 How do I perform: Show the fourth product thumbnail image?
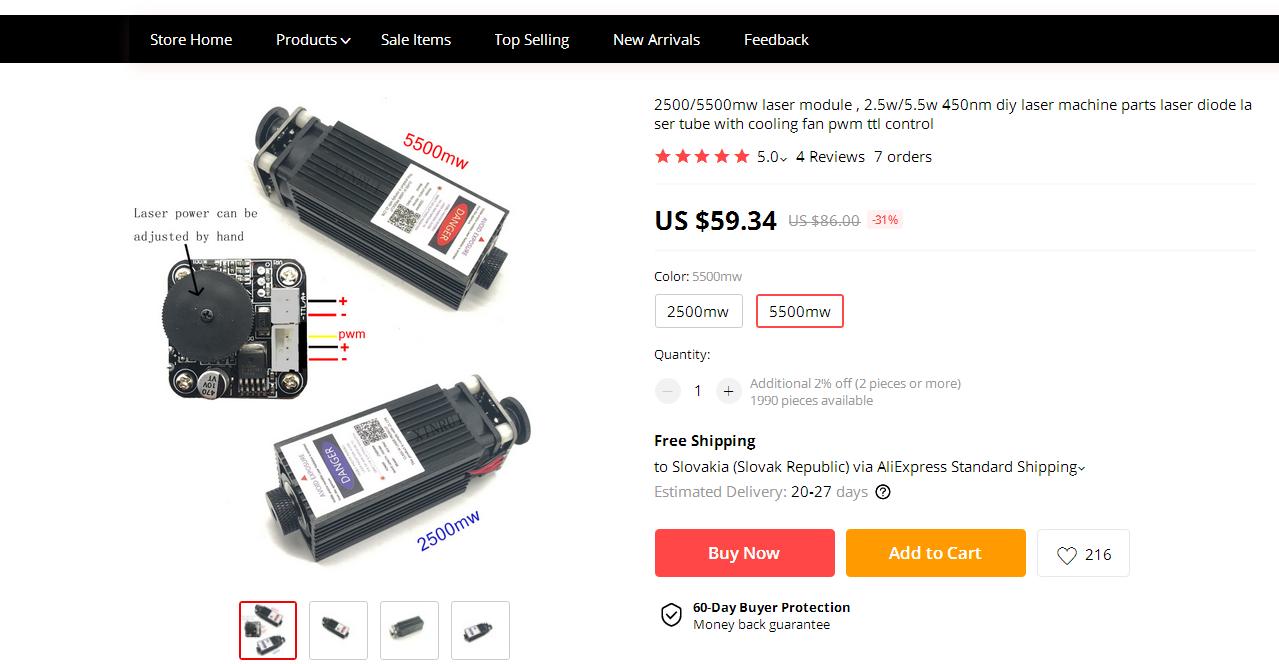click(x=480, y=630)
